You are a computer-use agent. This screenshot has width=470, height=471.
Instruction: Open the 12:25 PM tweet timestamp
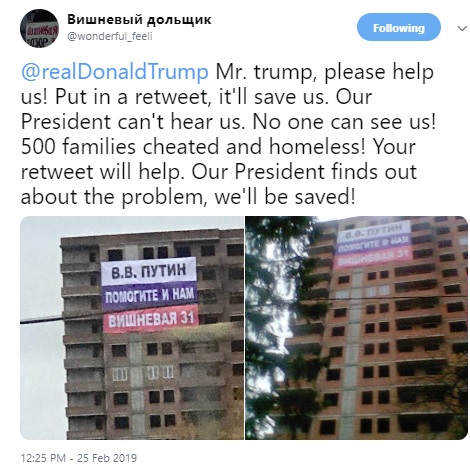pos(43,458)
